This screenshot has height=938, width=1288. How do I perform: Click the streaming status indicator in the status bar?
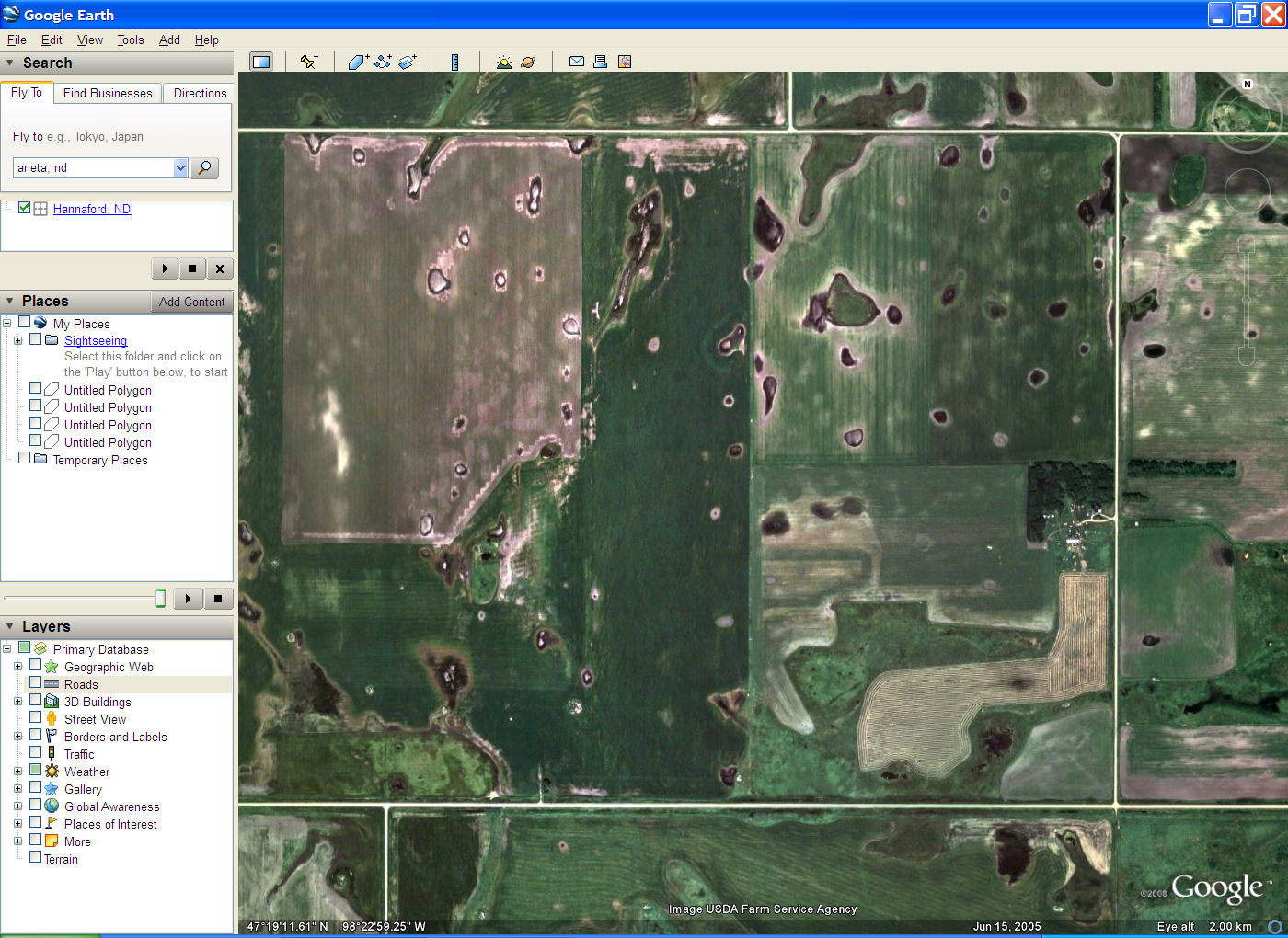1275,926
